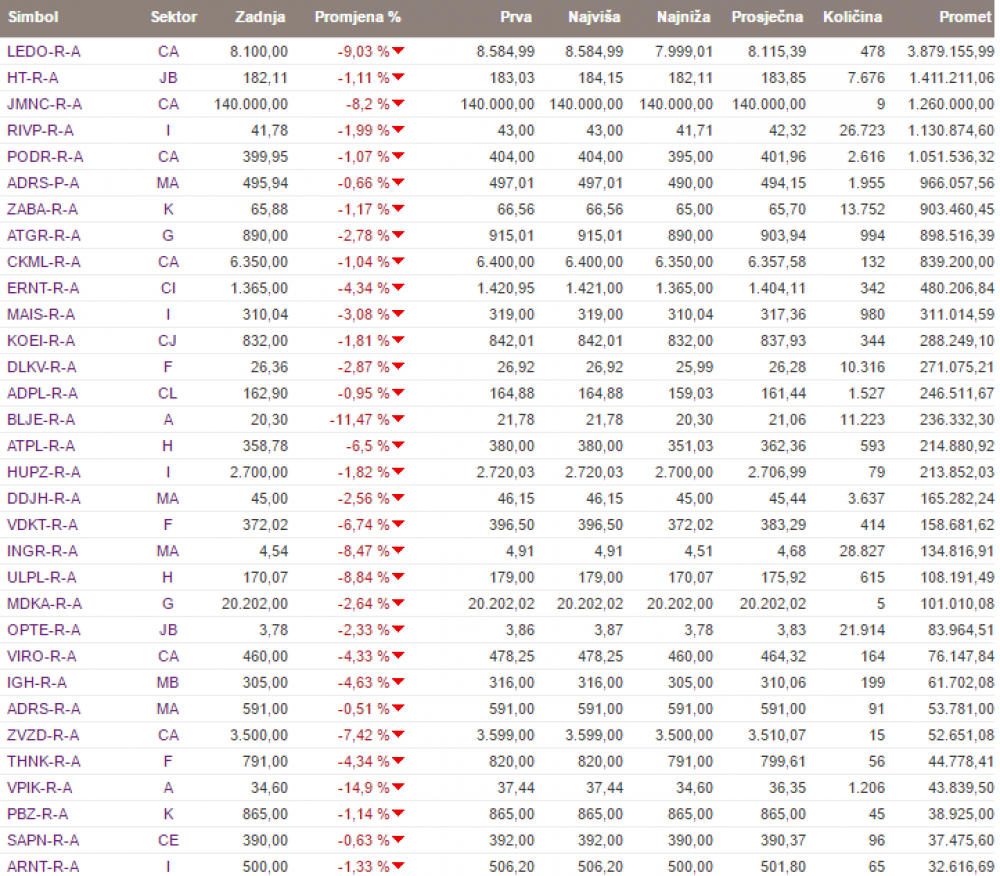Screen dimensions: 1000x876
Task: Click the red down arrow for LEDO-R-A
Action: pyautogui.click(x=399, y=51)
